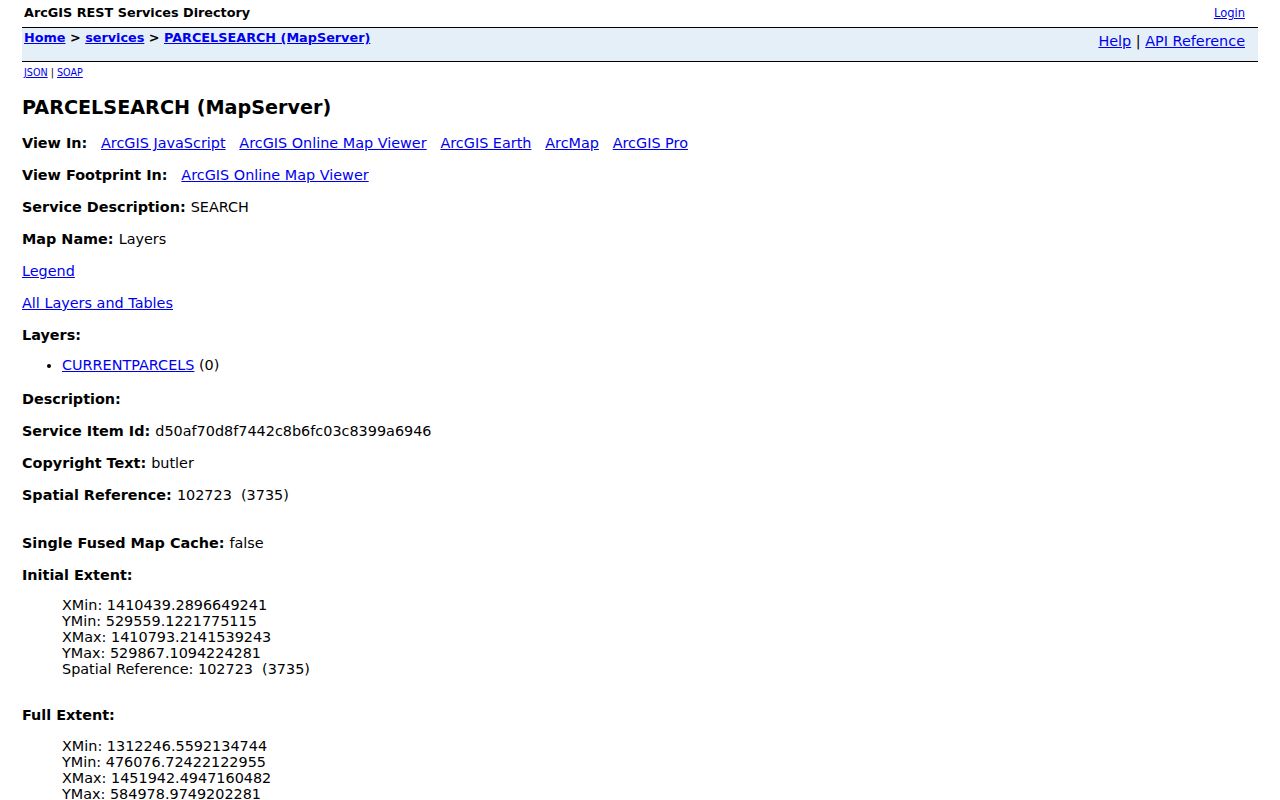Go to Home in breadcrumb

click(45, 38)
